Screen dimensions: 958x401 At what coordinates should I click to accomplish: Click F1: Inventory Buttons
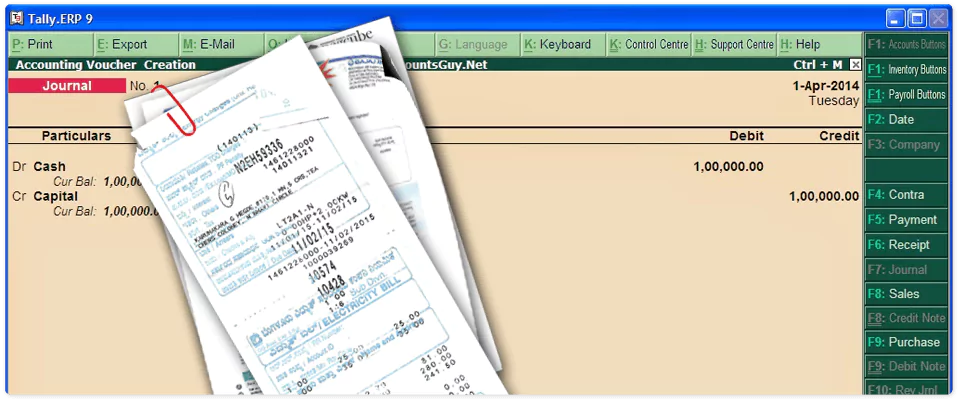(906, 70)
